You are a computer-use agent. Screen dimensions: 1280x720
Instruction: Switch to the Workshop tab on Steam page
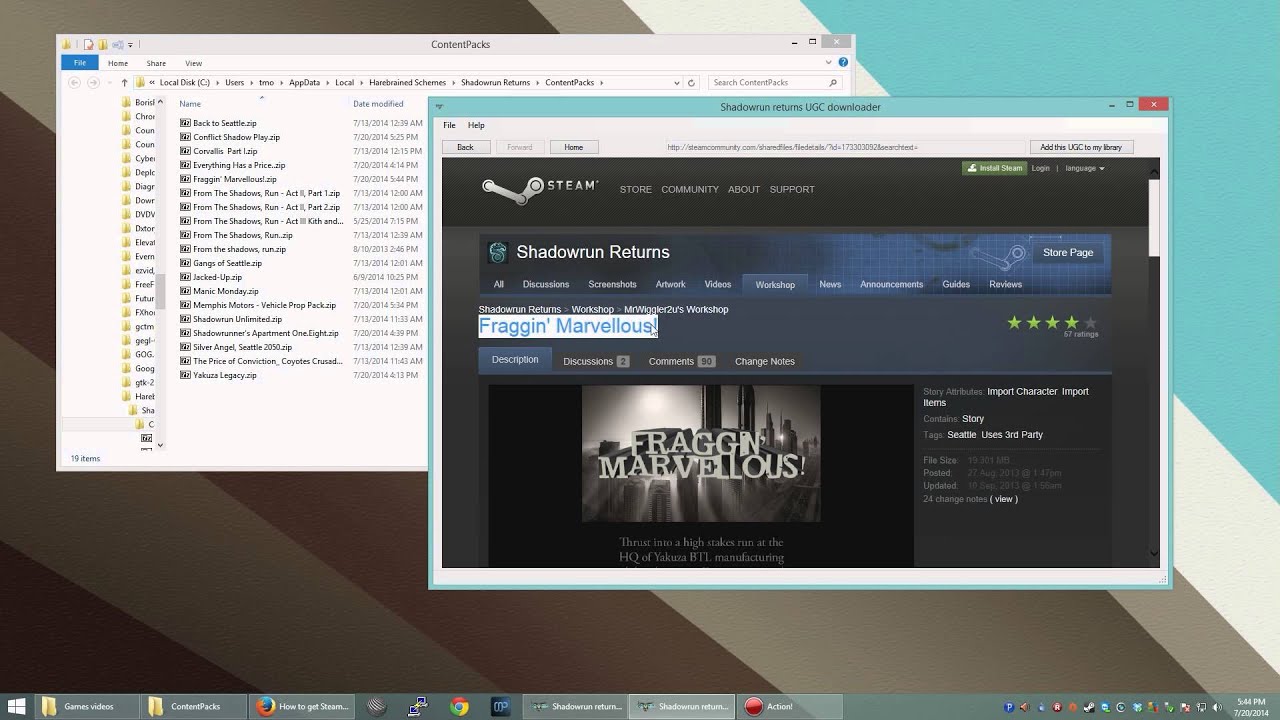pos(775,284)
